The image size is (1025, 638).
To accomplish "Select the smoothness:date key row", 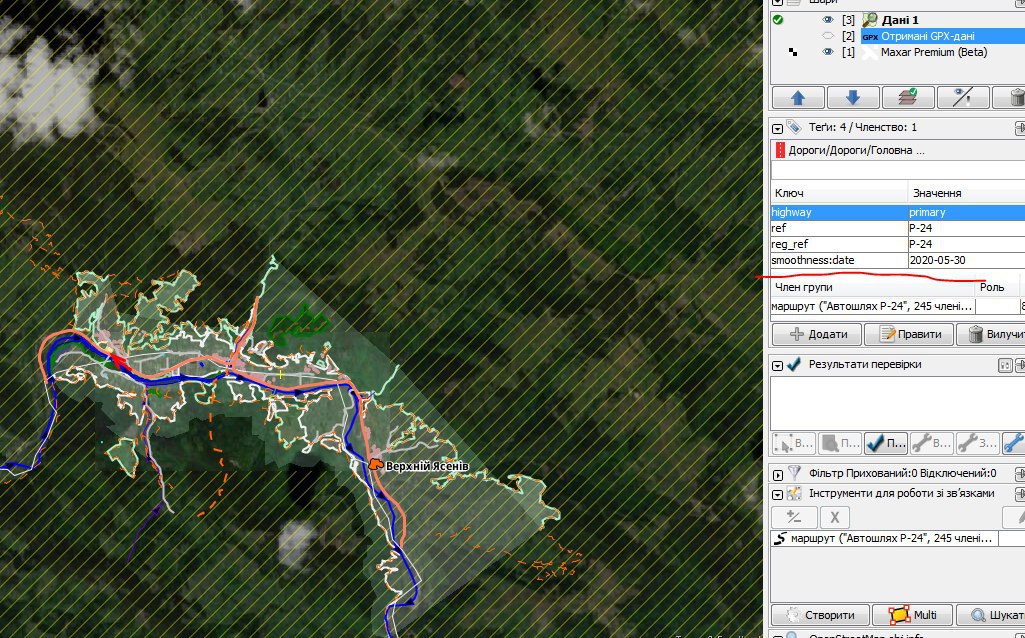I will pyautogui.click(x=839, y=260).
